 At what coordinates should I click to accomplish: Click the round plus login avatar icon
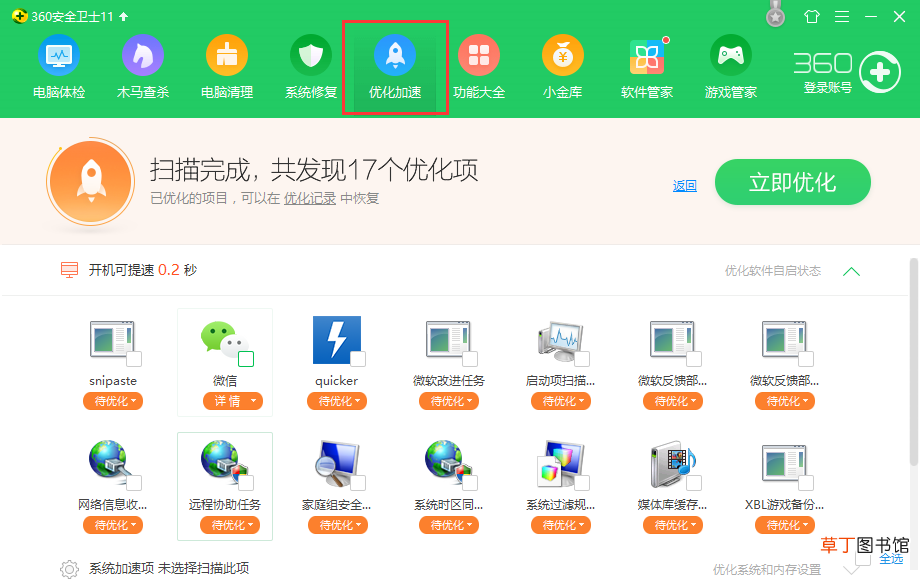[880, 72]
